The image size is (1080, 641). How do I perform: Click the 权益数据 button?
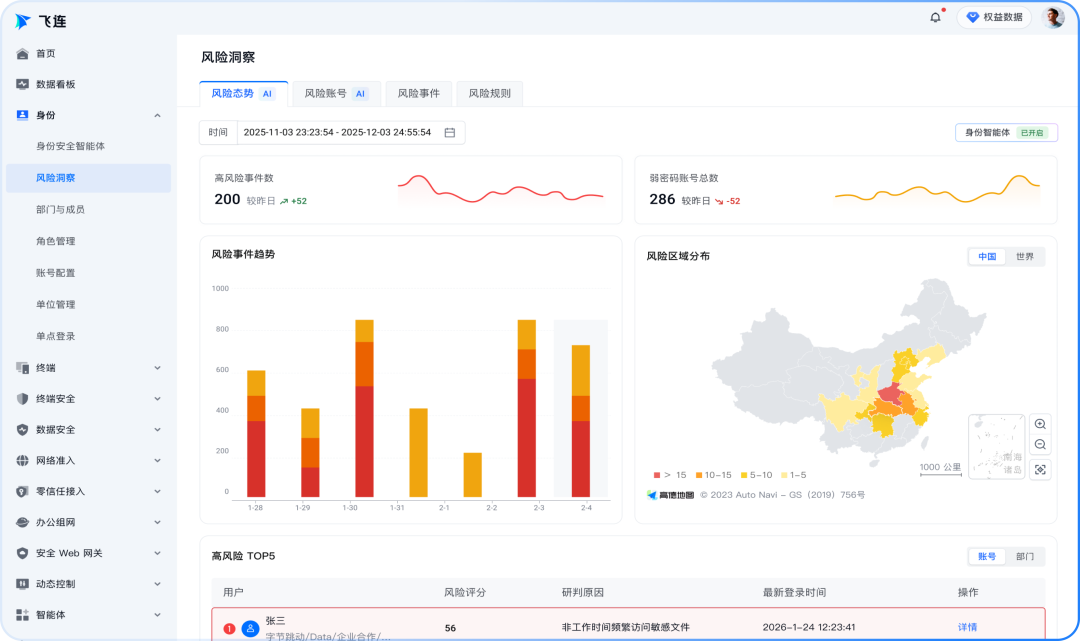pyautogui.click(x=994, y=17)
